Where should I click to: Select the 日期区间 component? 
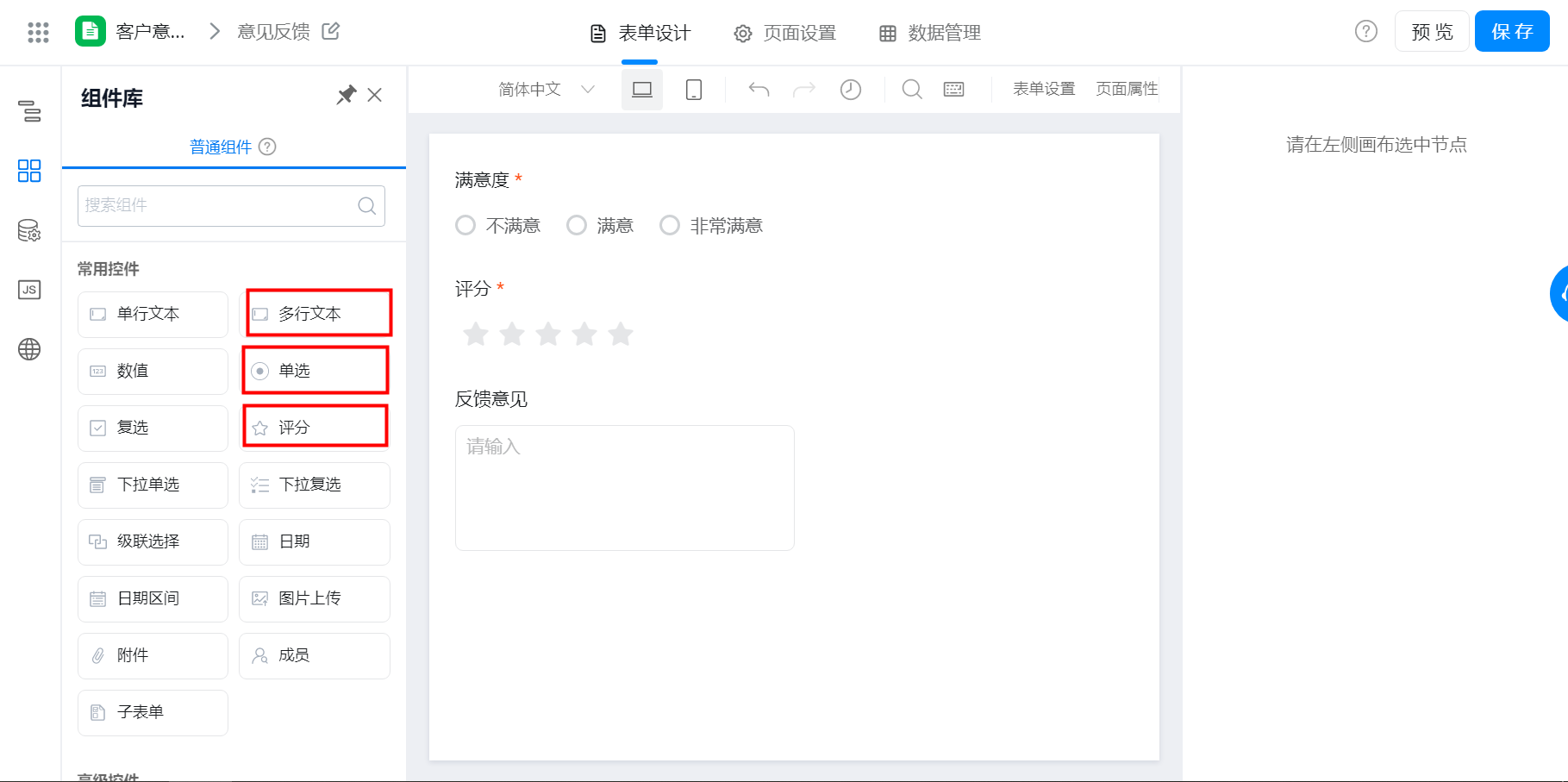click(153, 598)
